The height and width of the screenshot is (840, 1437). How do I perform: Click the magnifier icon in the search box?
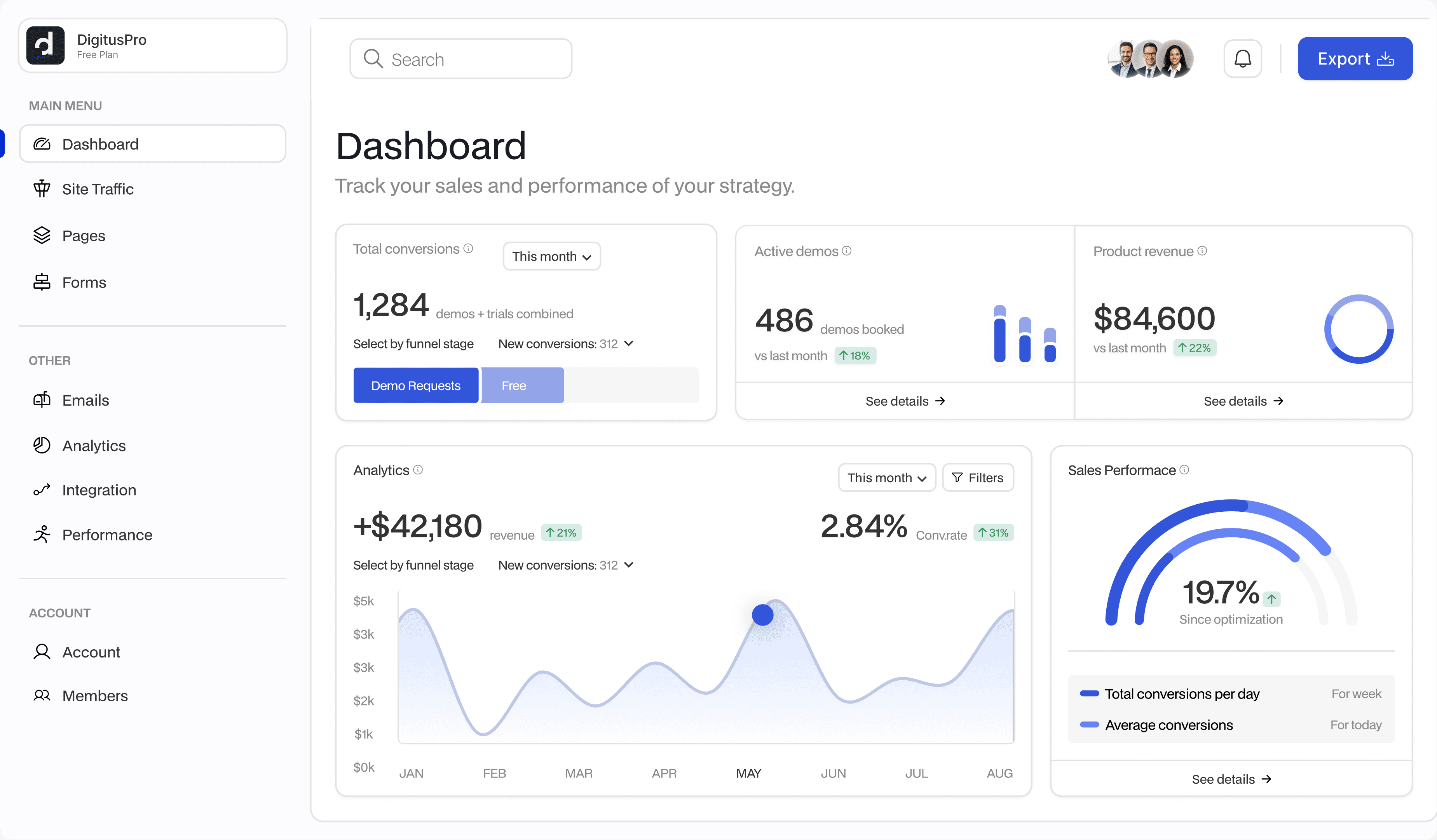pyautogui.click(x=373, y=59)
